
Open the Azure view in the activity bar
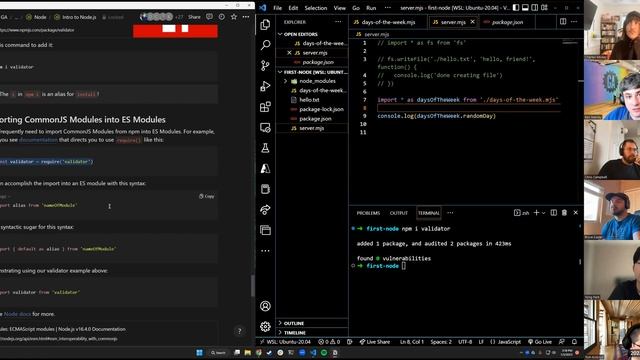(265, 169)
